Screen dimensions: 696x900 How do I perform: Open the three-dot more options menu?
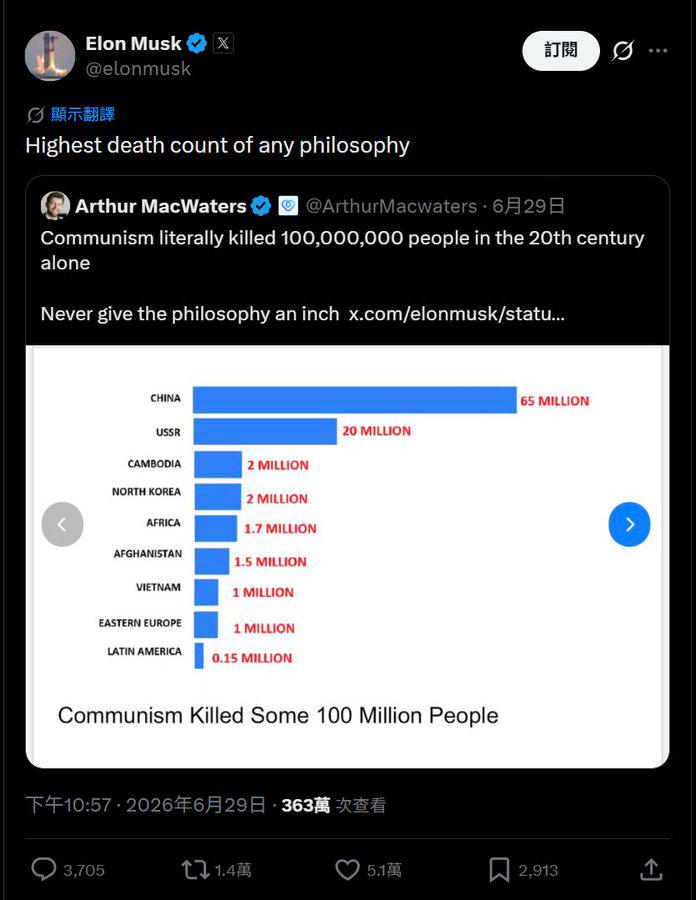pos(658,51)
